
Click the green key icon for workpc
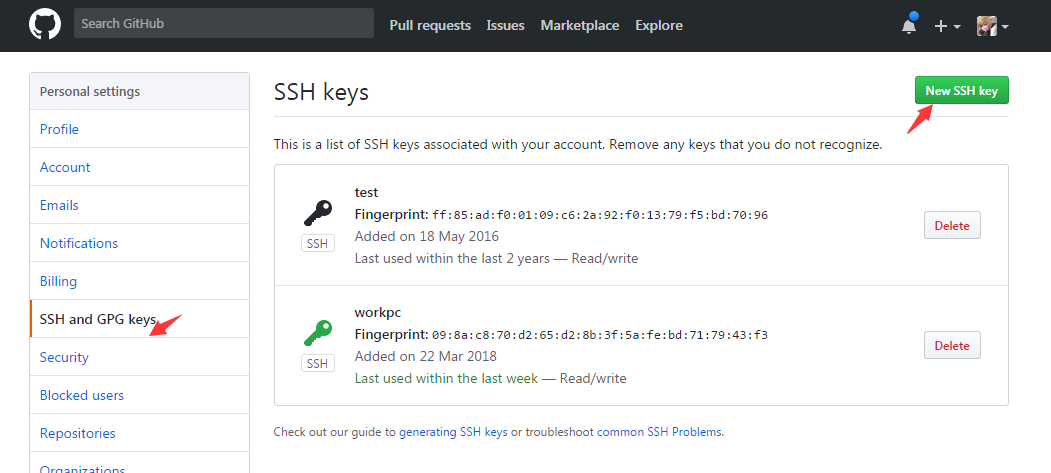[318, 332]
